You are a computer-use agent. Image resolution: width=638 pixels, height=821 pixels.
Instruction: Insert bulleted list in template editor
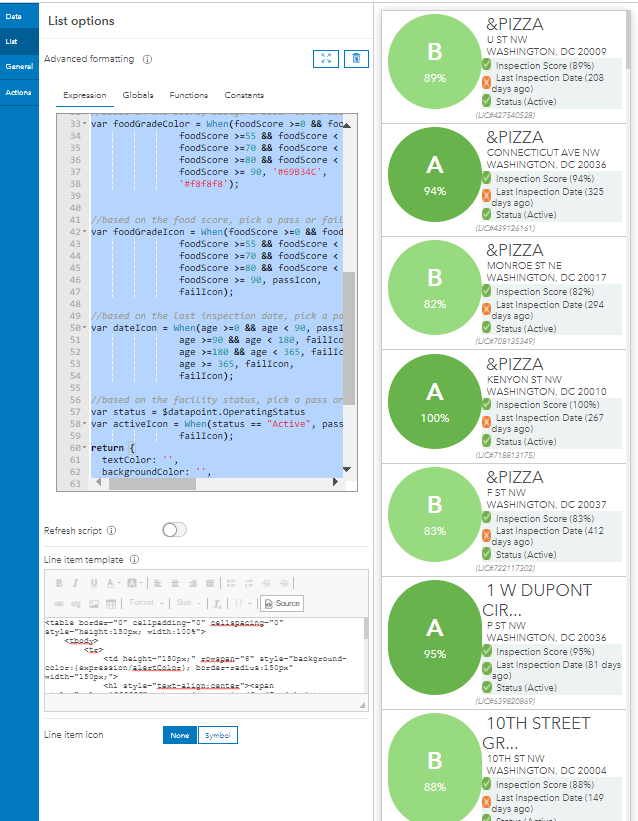point(231,583)
